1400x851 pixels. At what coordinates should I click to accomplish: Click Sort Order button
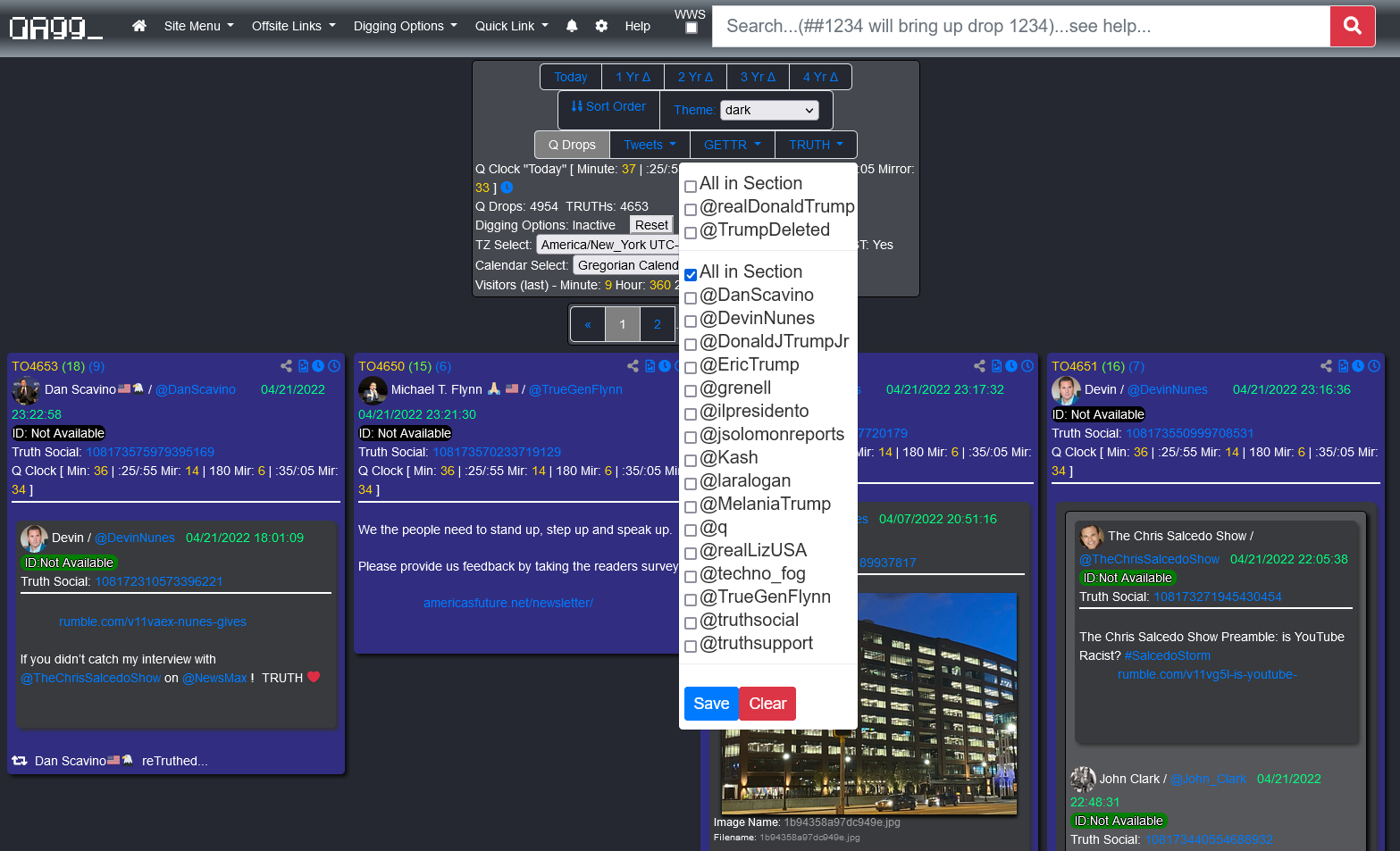click(608, 106)
